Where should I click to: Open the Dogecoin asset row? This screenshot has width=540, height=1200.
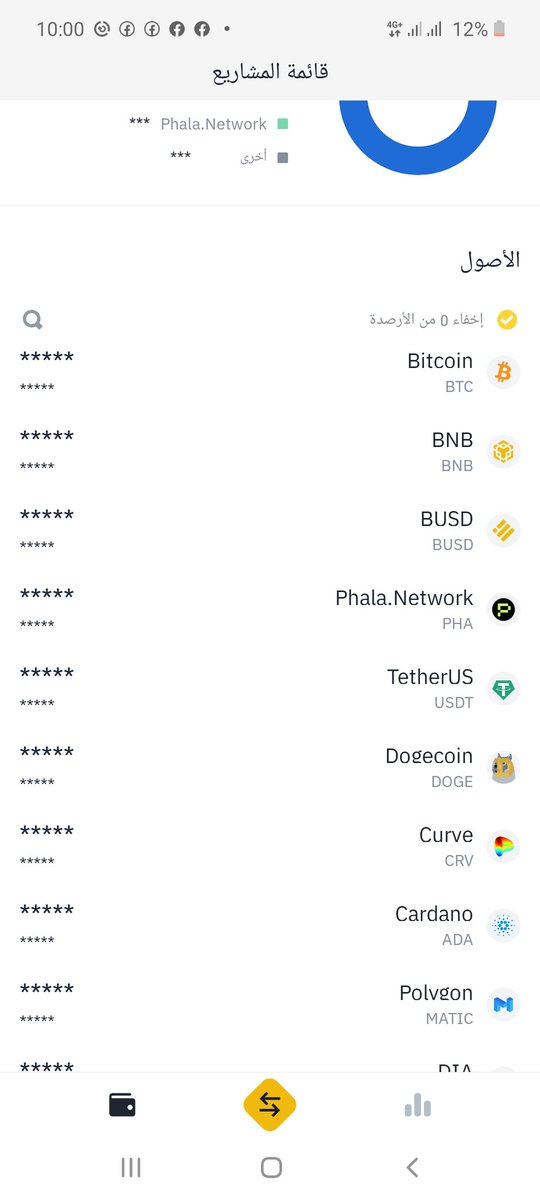pyautogui.click(x=270, y=768)
